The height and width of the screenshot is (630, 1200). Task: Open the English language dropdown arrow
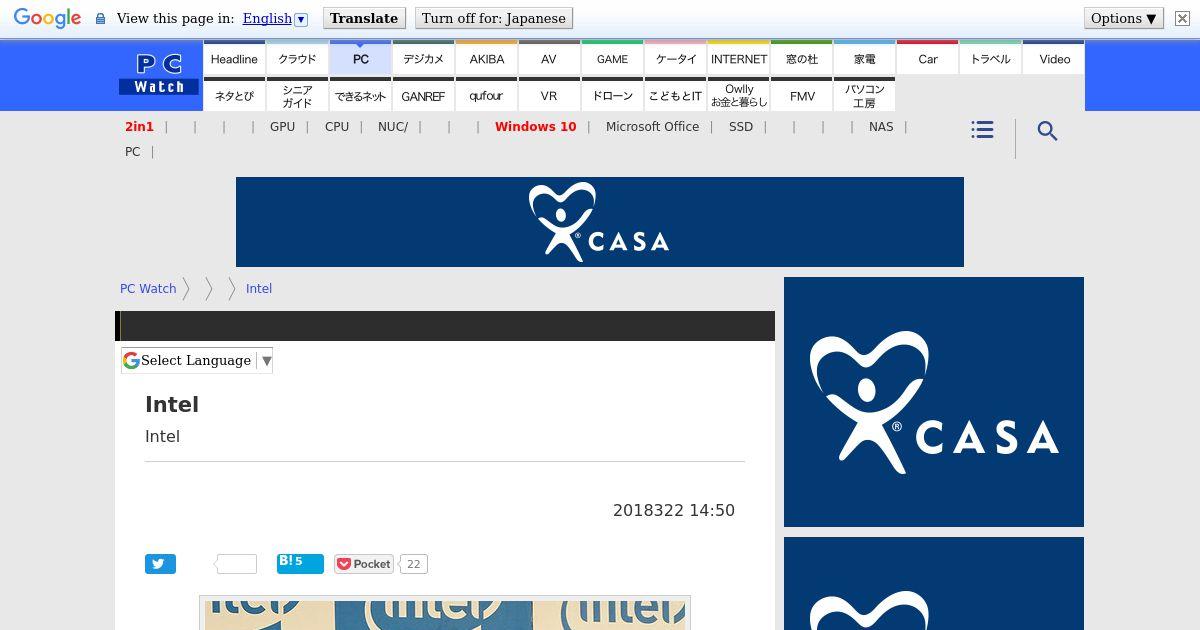[301, 19]
